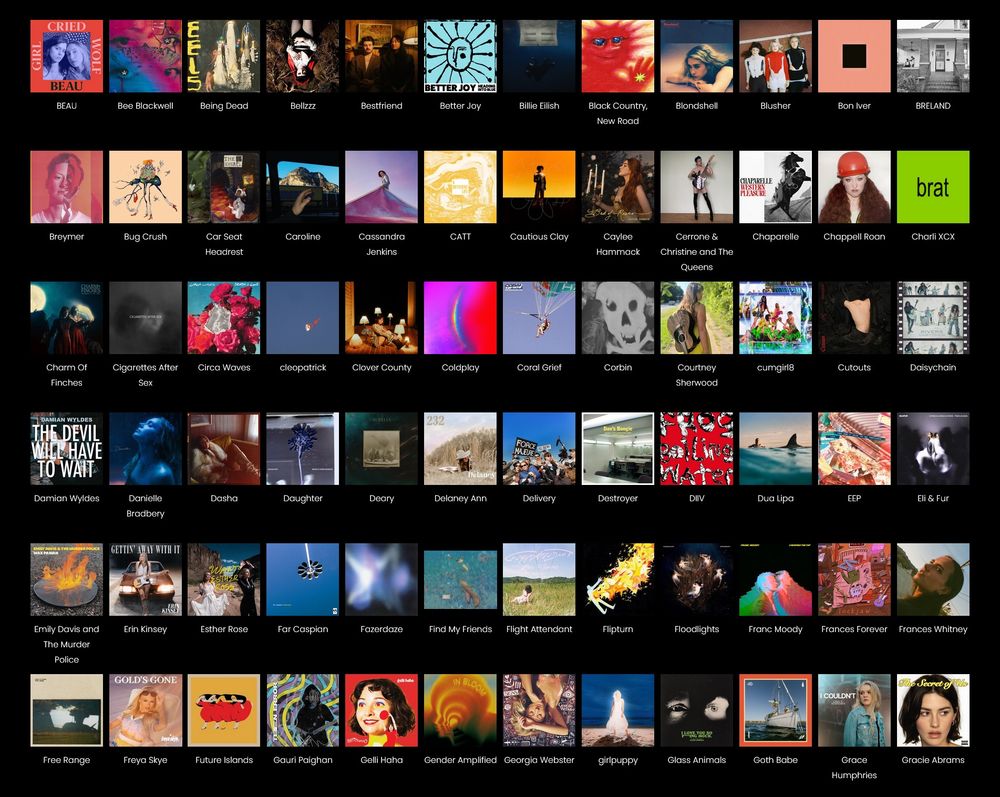
Task: Click the Clover County artist label
Action: (x=381, y=367)
